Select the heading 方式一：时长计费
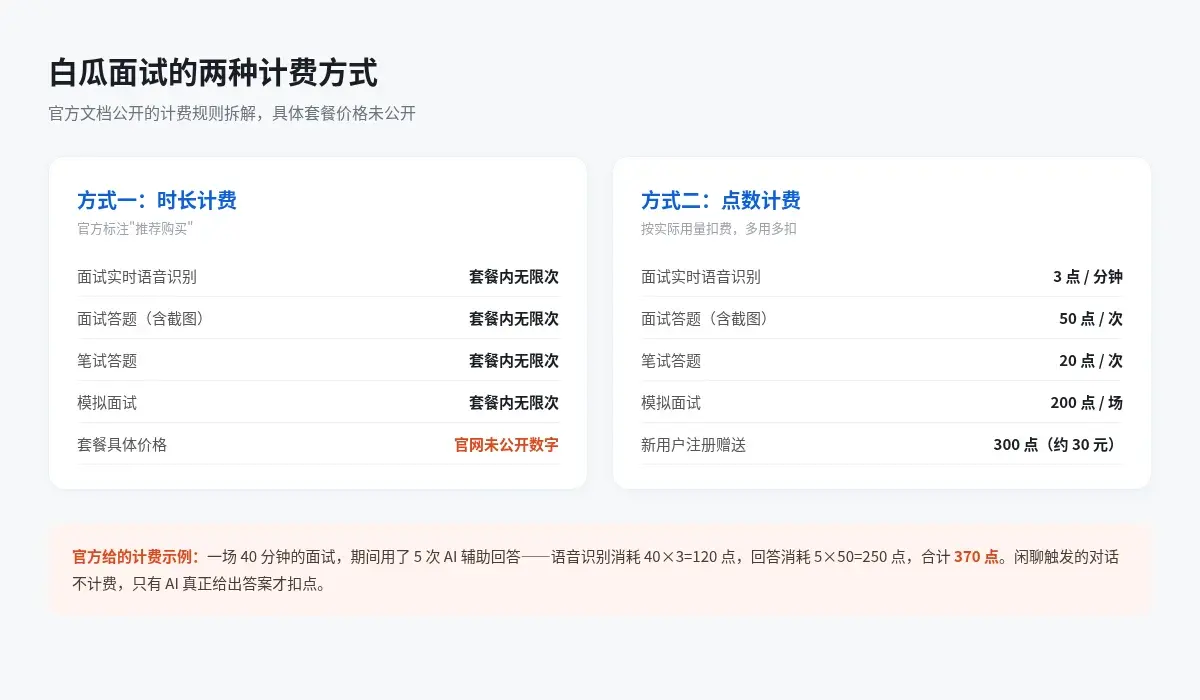Screen dimensions: 1200x700 coord(157,200)
